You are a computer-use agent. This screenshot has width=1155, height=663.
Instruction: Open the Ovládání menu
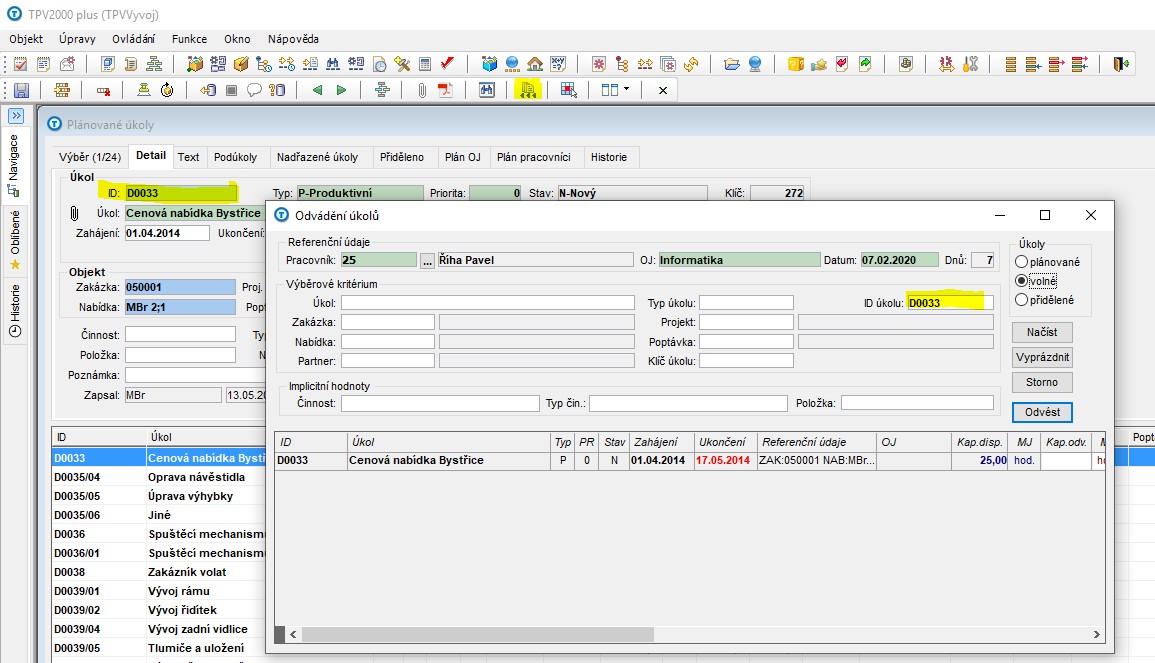[x=133, y=39]
